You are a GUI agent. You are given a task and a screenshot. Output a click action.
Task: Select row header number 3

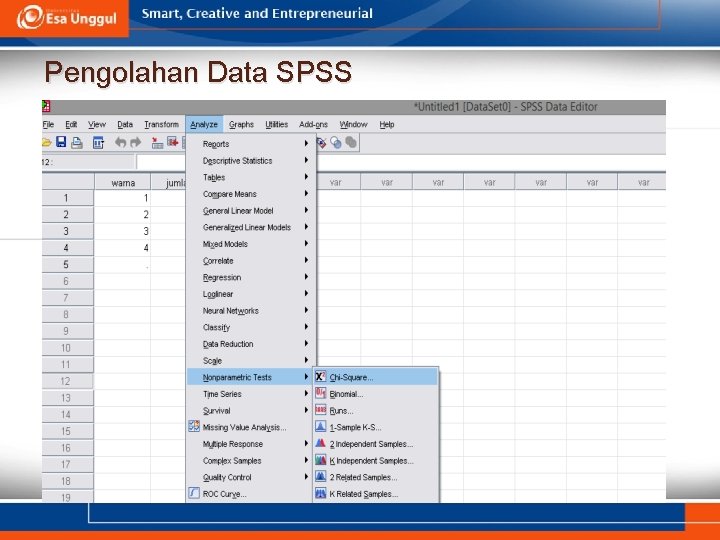[x=68, y=231]
